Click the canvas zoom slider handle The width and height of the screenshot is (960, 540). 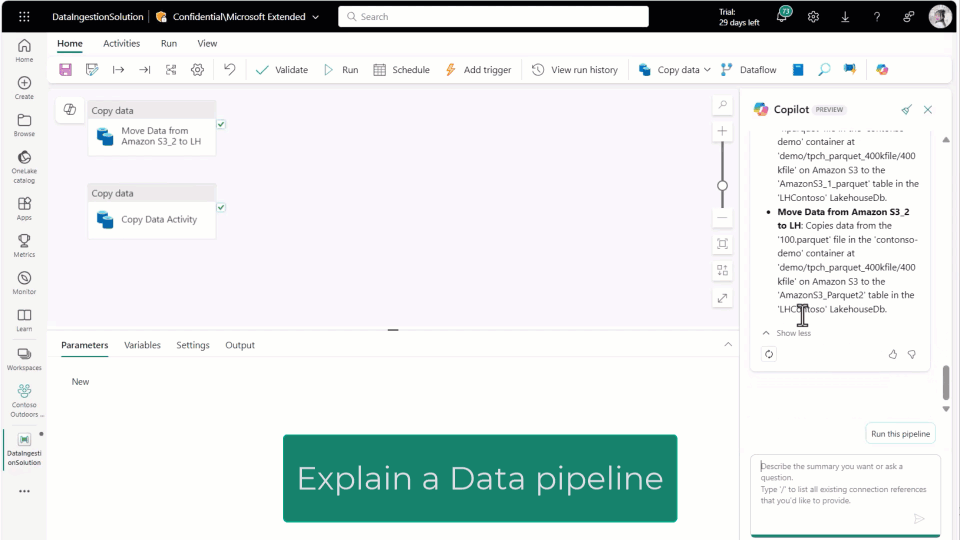point(722,186)
